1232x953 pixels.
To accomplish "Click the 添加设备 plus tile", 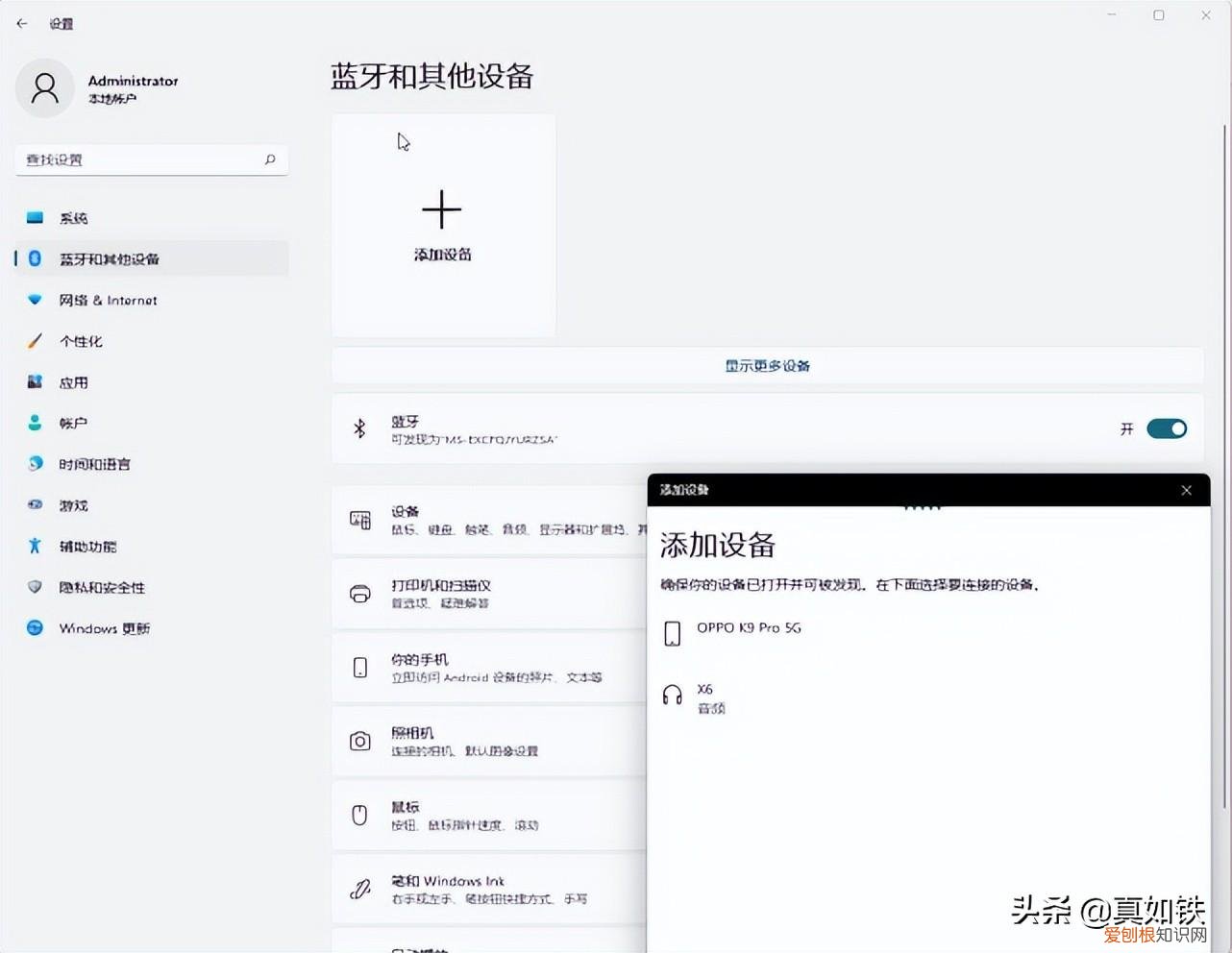I will [442, 224].
